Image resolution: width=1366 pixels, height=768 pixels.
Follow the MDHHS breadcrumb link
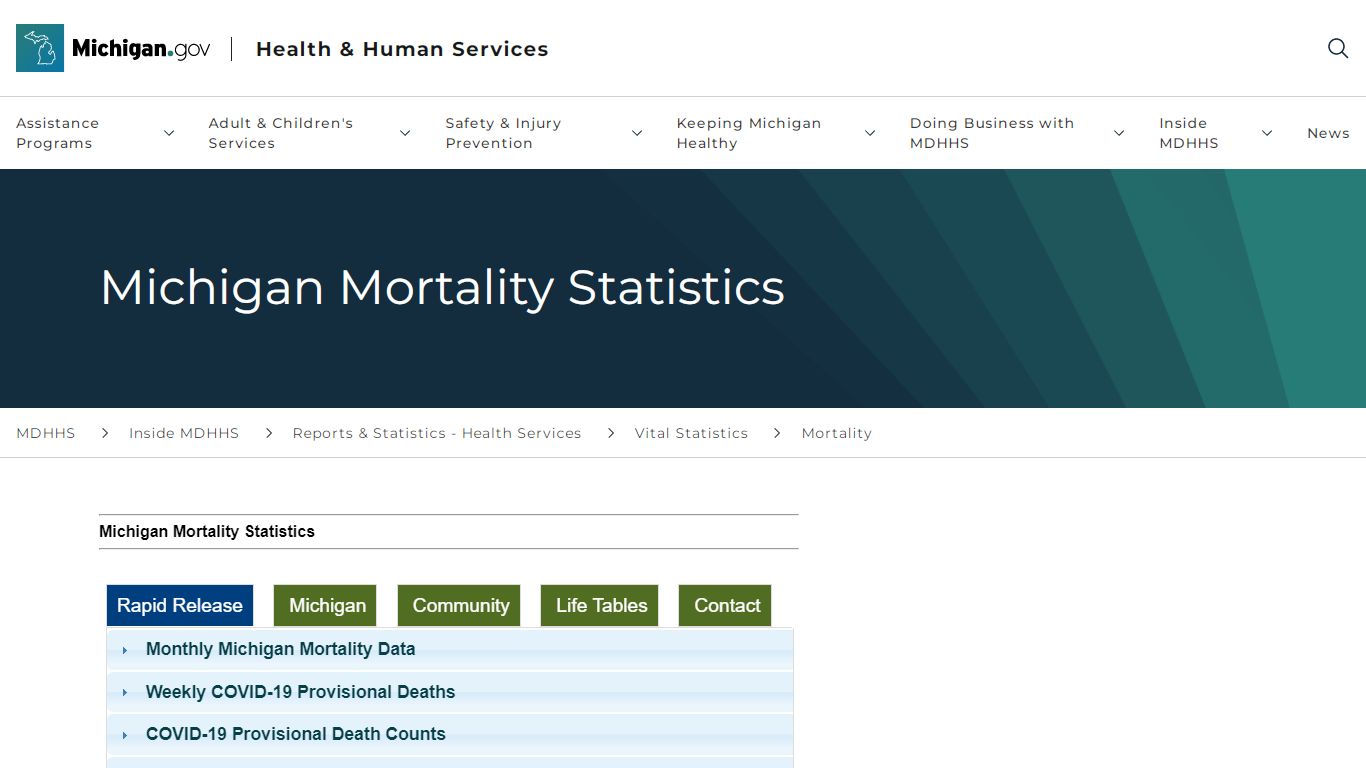click(x=46, y=433)
